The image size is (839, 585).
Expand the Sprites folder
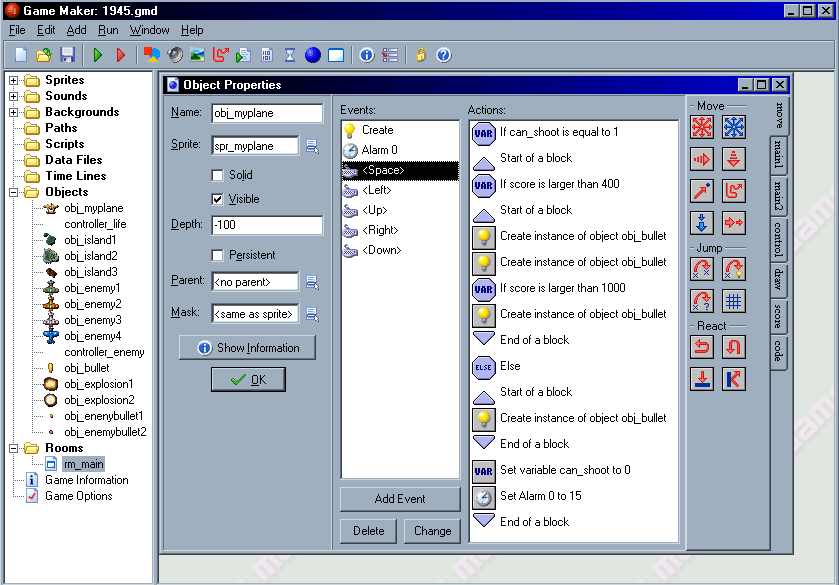pyautogui.click(x=13, y=80)
